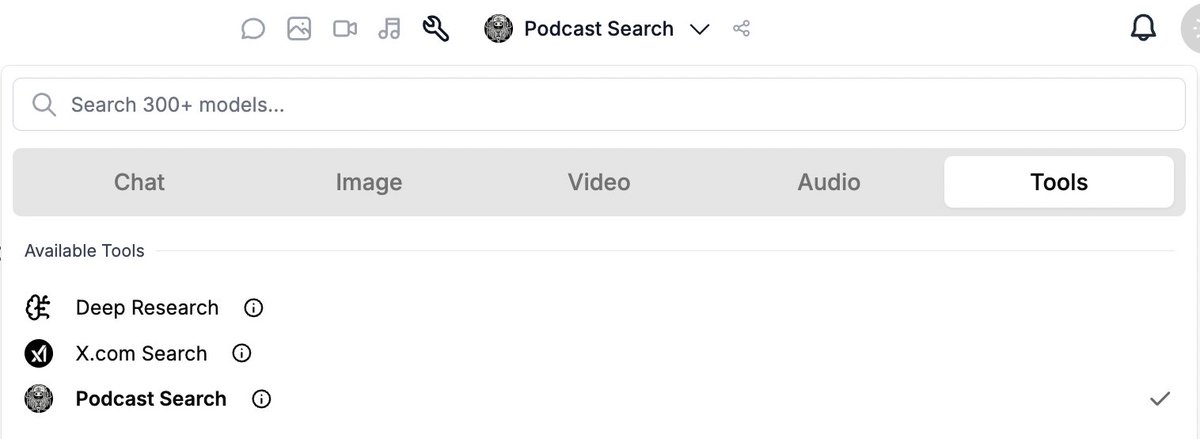Click the X.com Search logo icon
The image size is (1200, 439).
[38, 353]
